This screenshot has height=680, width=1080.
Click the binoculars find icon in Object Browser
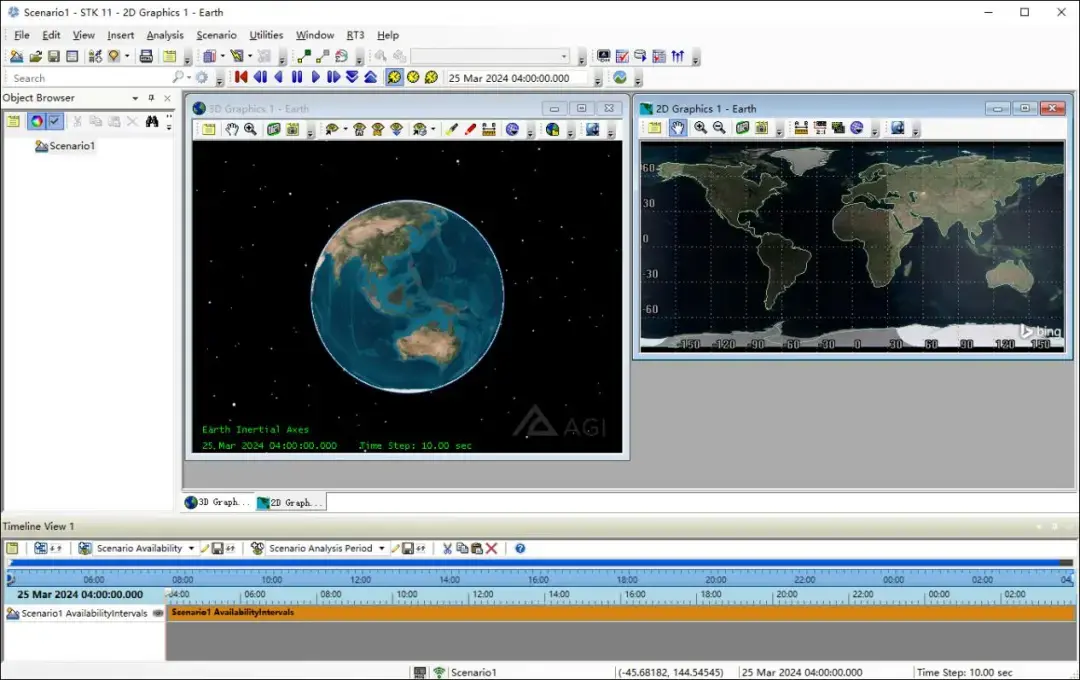coord(152,121)
